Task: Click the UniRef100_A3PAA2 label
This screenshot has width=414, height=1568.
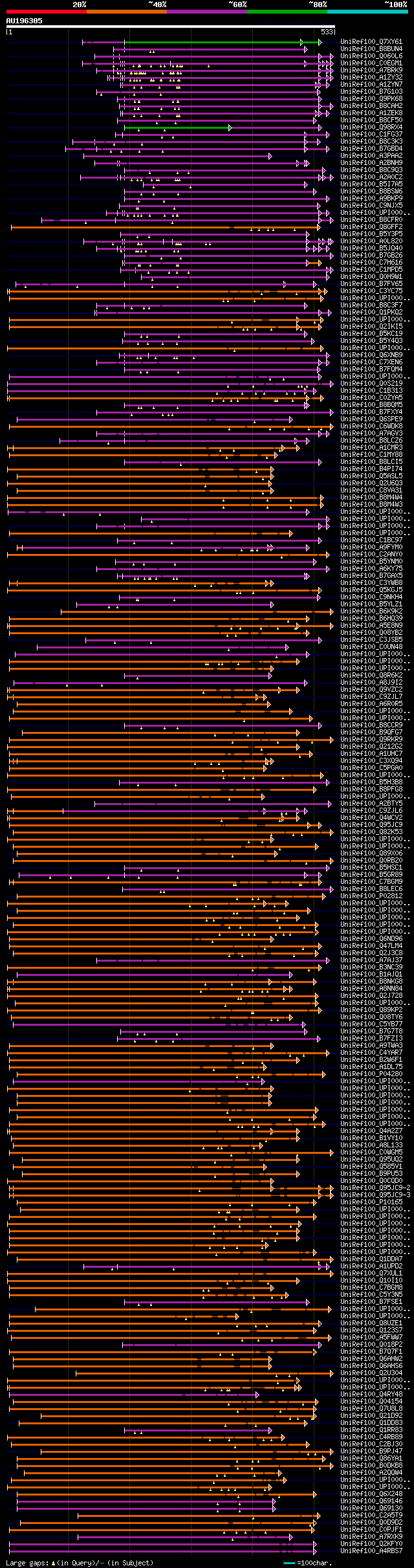Action: tap(371, 156)
